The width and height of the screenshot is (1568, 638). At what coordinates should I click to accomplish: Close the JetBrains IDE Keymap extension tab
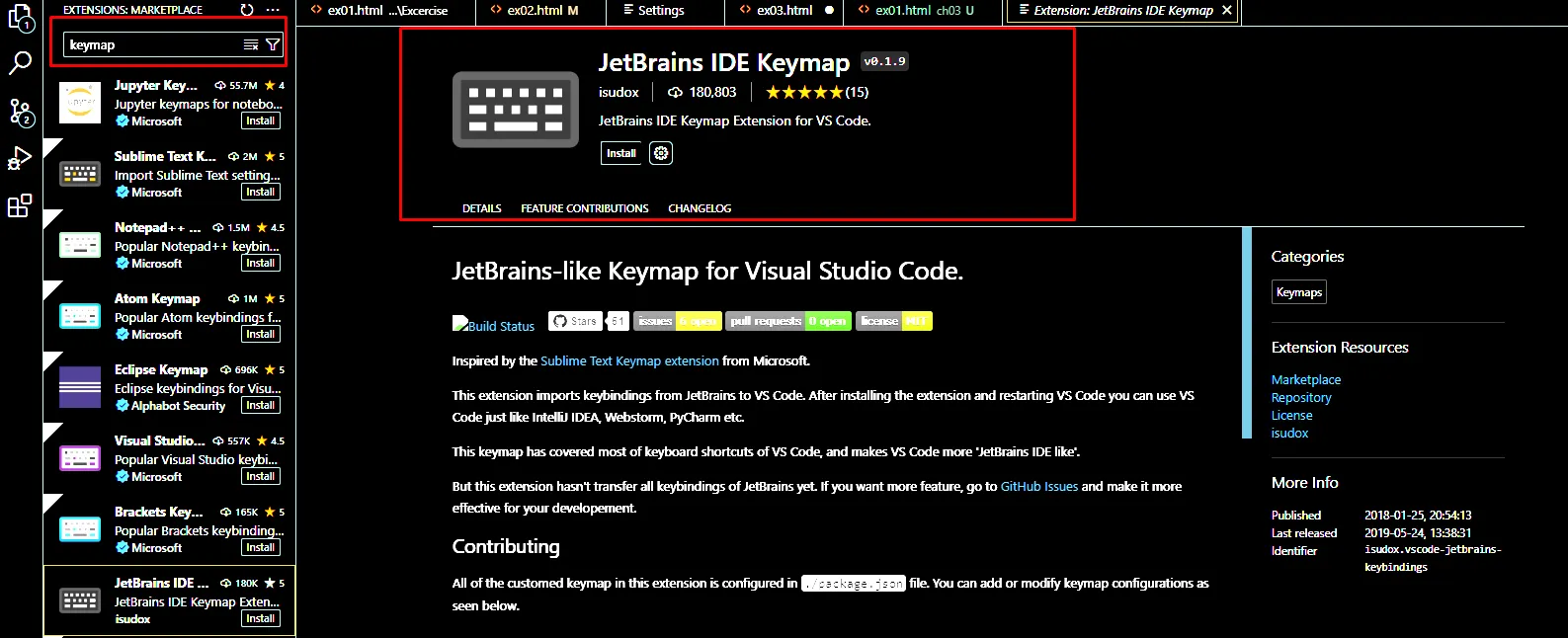point(1227,10)
